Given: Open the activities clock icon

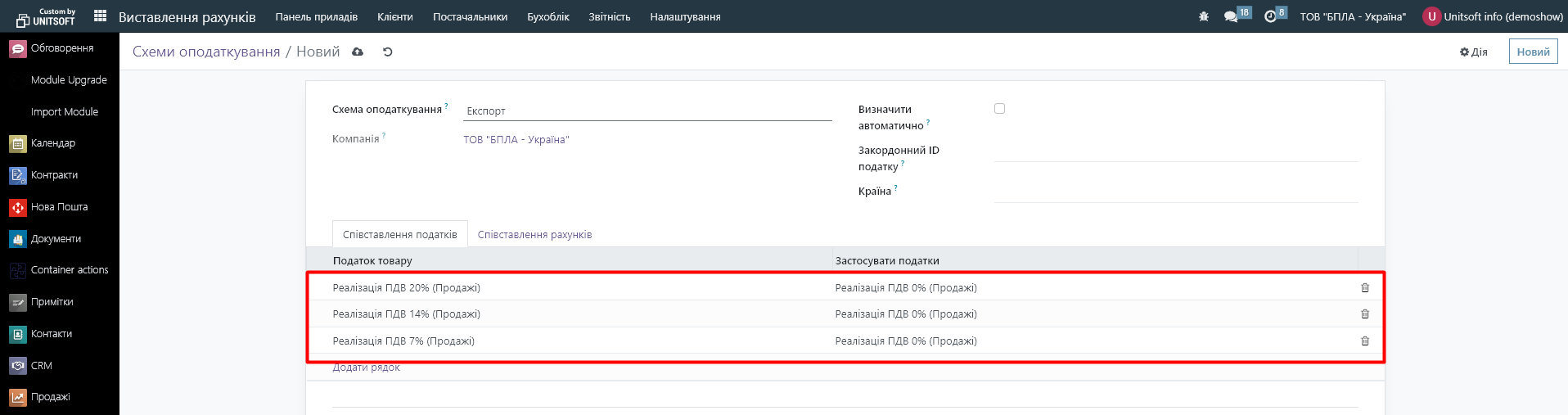Looking at the screenshot, I should click(x=1270, y=16).
